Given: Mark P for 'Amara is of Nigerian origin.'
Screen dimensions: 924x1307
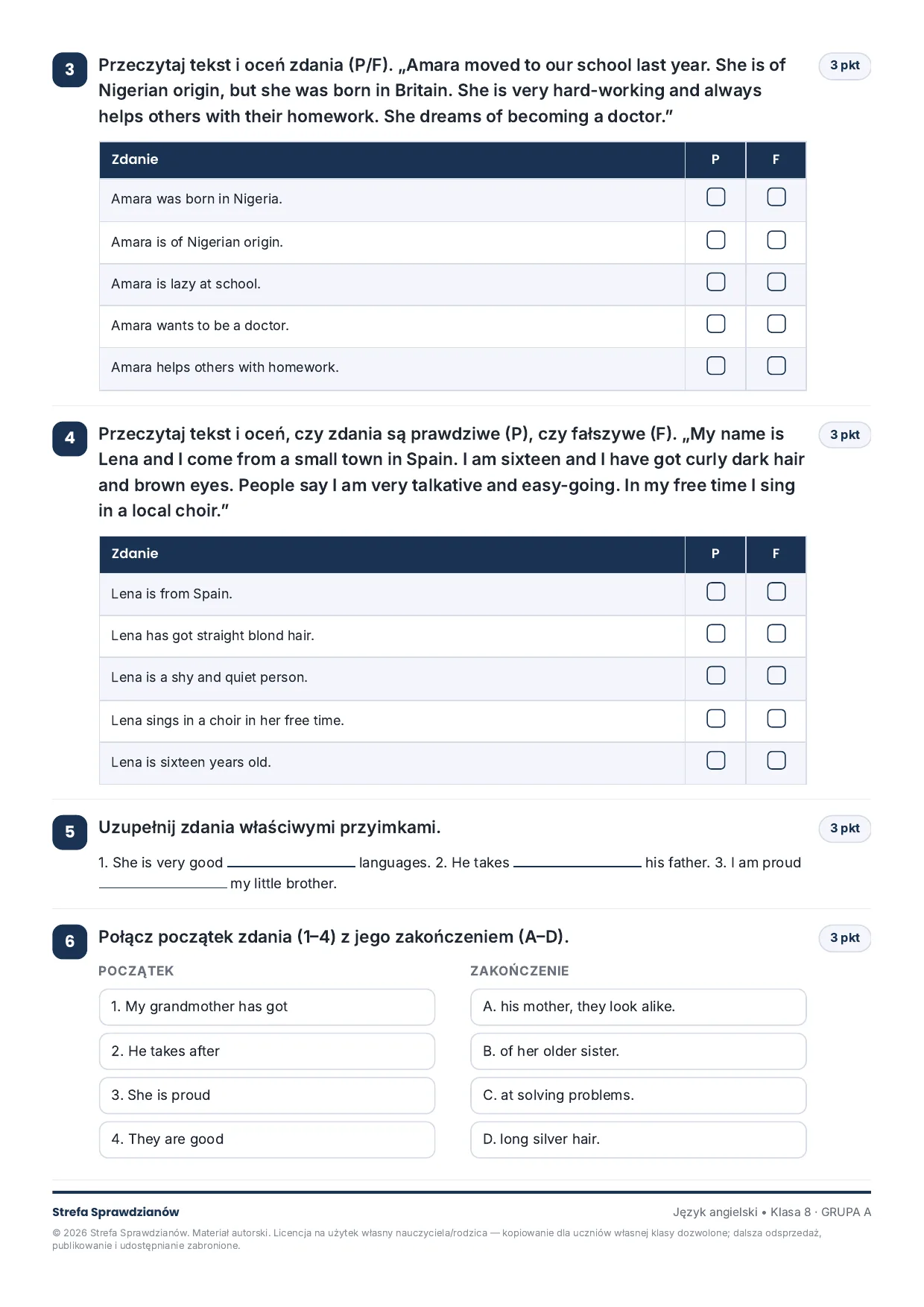Looking at the screenshot, I should click(715, 240).
